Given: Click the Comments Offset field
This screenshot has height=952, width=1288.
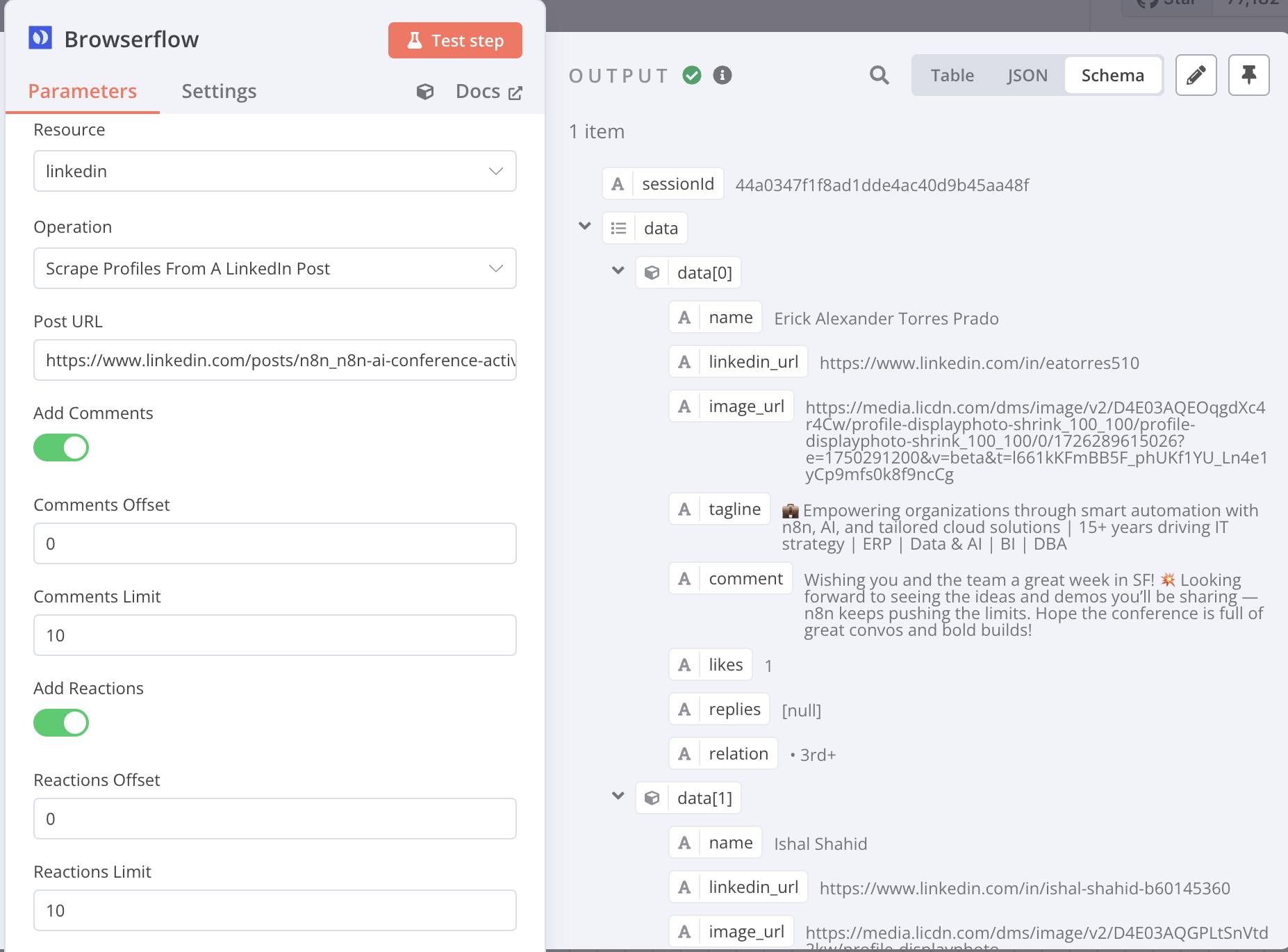Looking at the screenshot, I should [275, 543].
